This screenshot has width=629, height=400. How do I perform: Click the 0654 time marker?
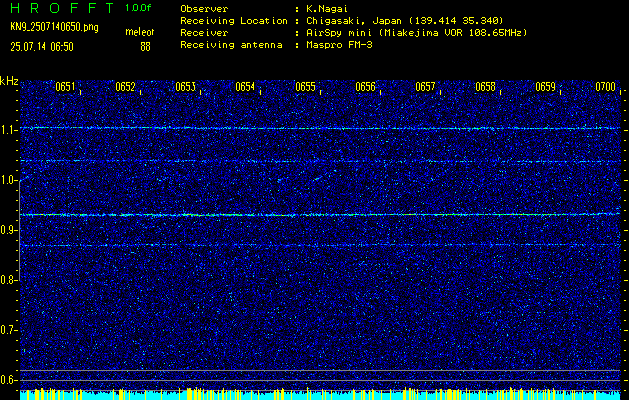(245, 87)
